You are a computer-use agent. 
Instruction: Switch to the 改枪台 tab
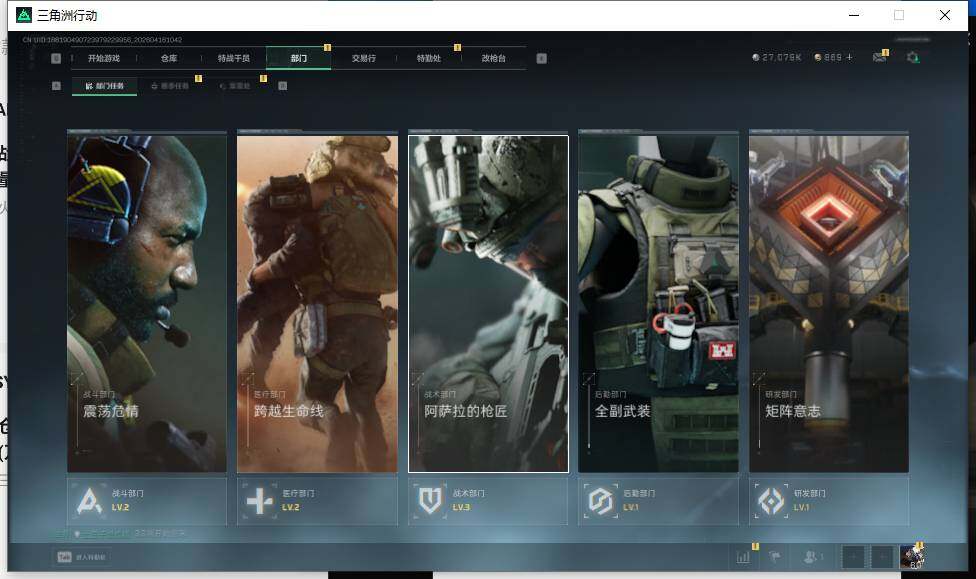[x=494, y=59]
